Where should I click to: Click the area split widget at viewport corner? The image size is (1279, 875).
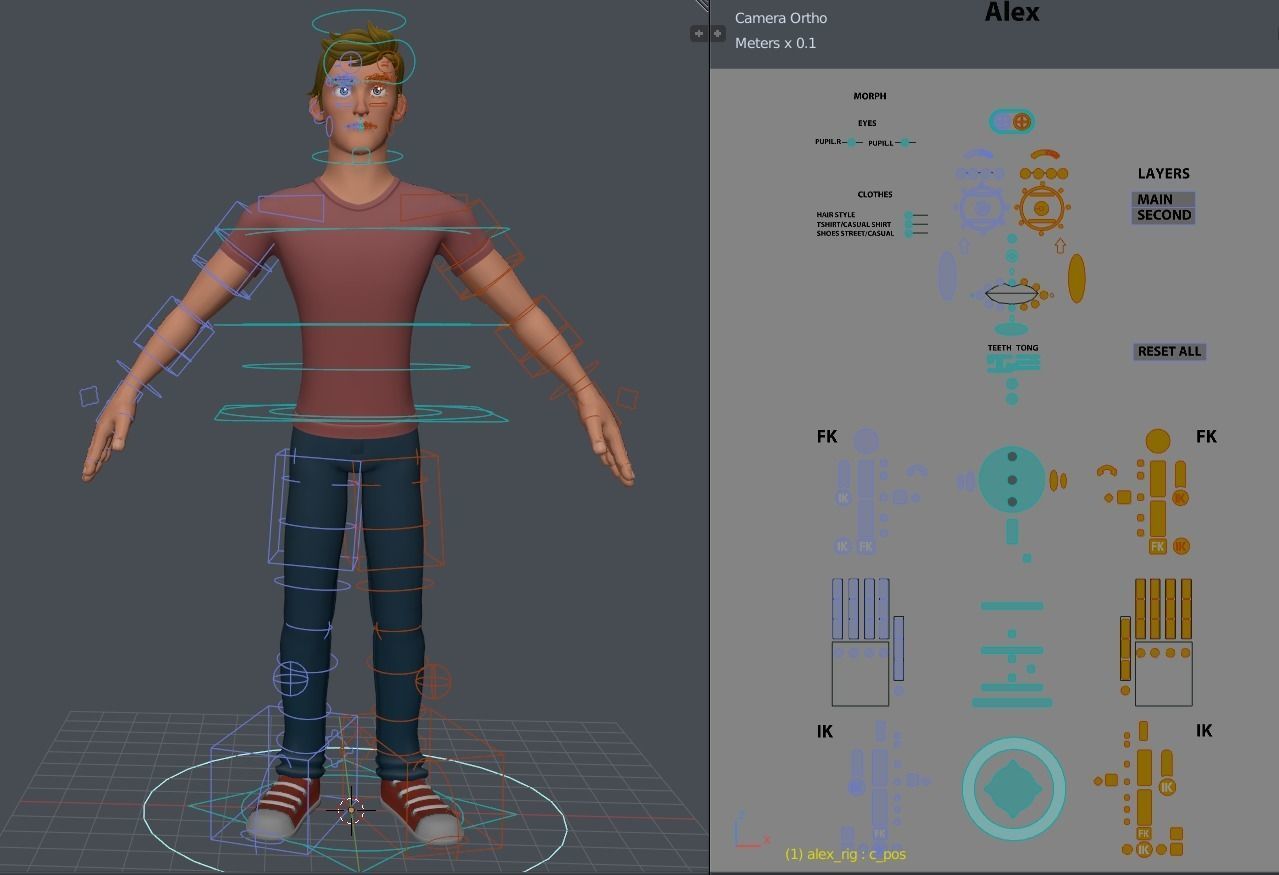click(702, 6)
